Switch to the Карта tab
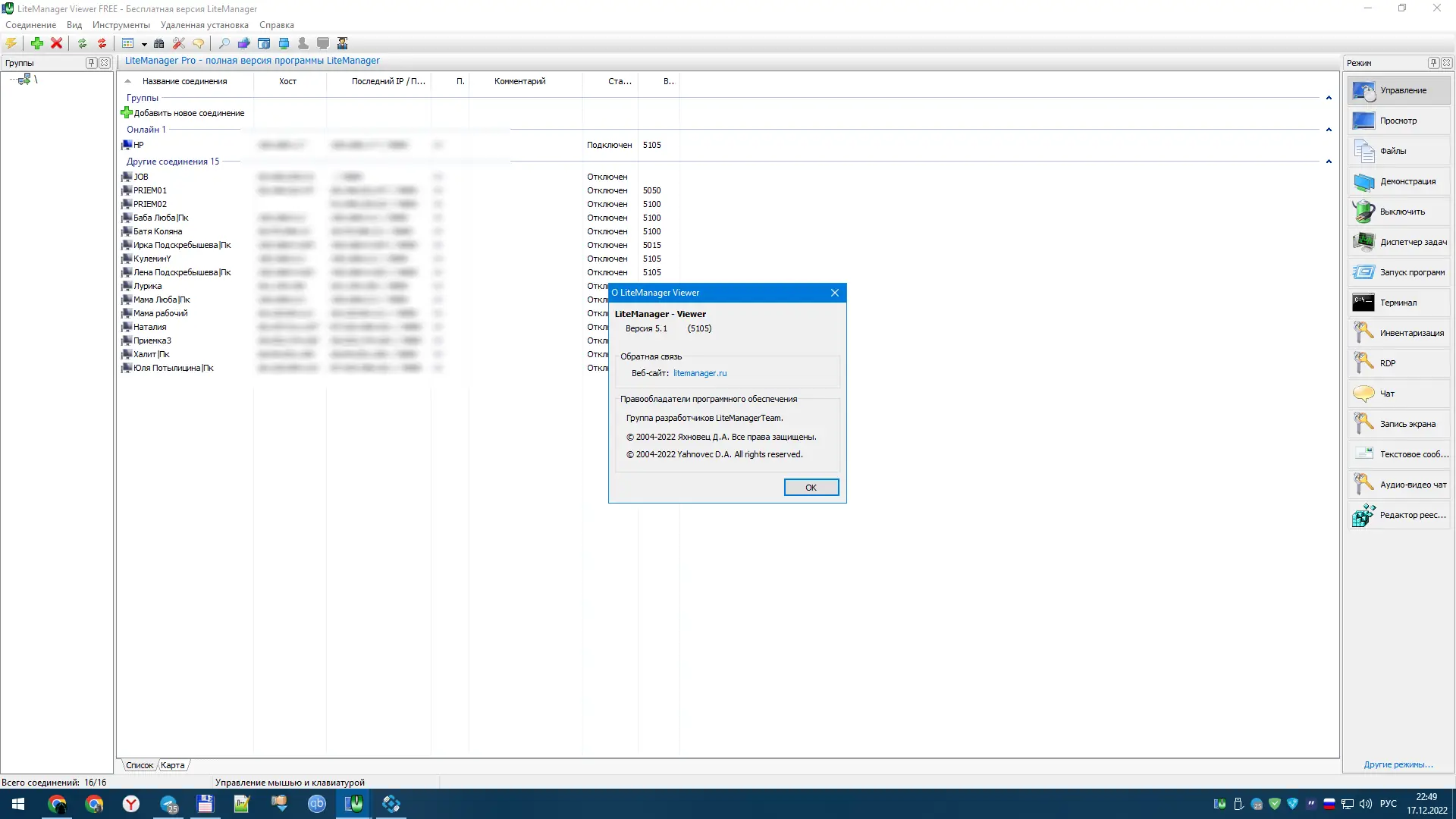The height and width of the screenshot is (819, 1456). tap(173, 765)
